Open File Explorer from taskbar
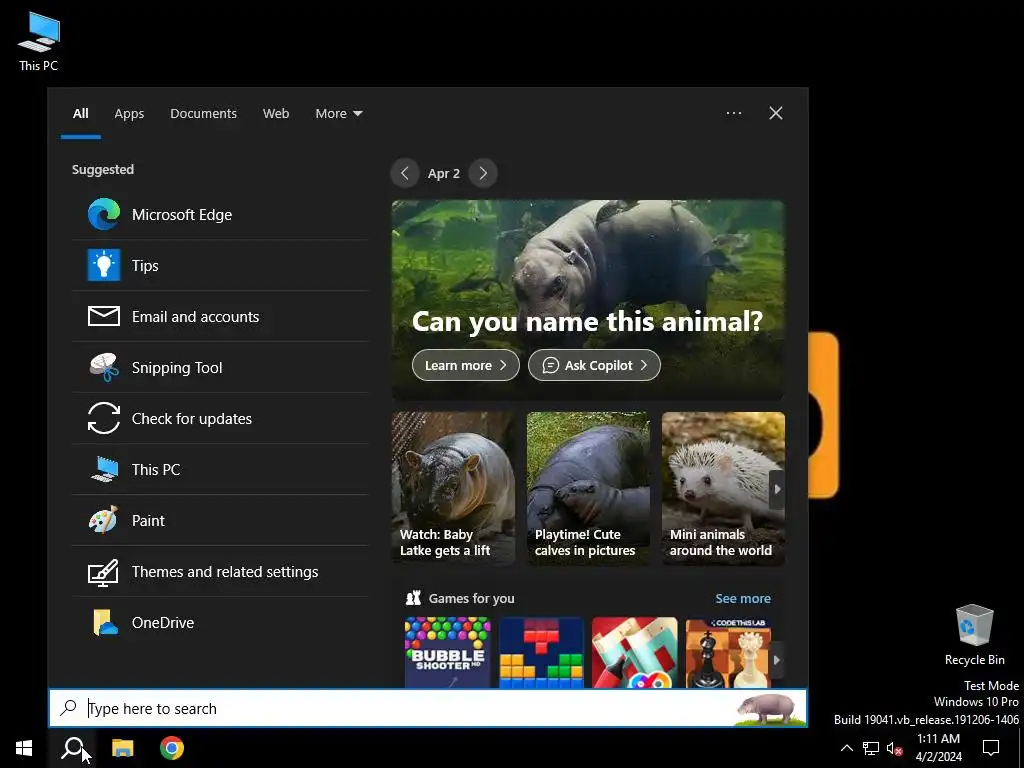The height and width of the screenshot is (768, 1024). 123,748
